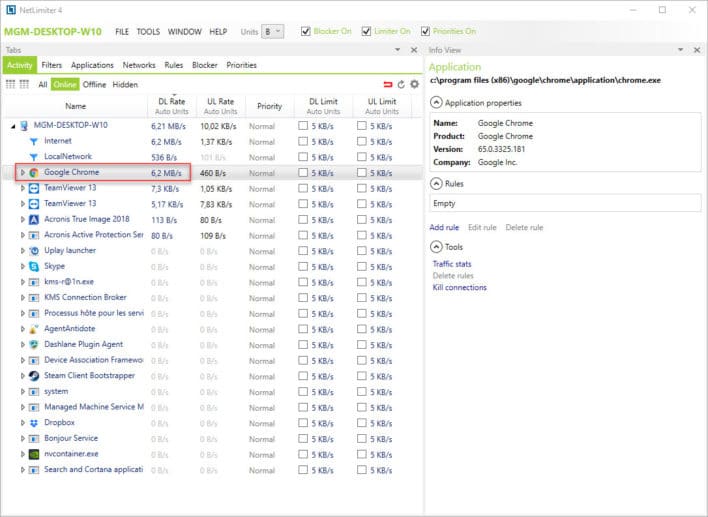The width and height of the screenshot is (708, 517).
Task: Click the Steam Client Bootstrapper icon
Action: pos(34,375)
